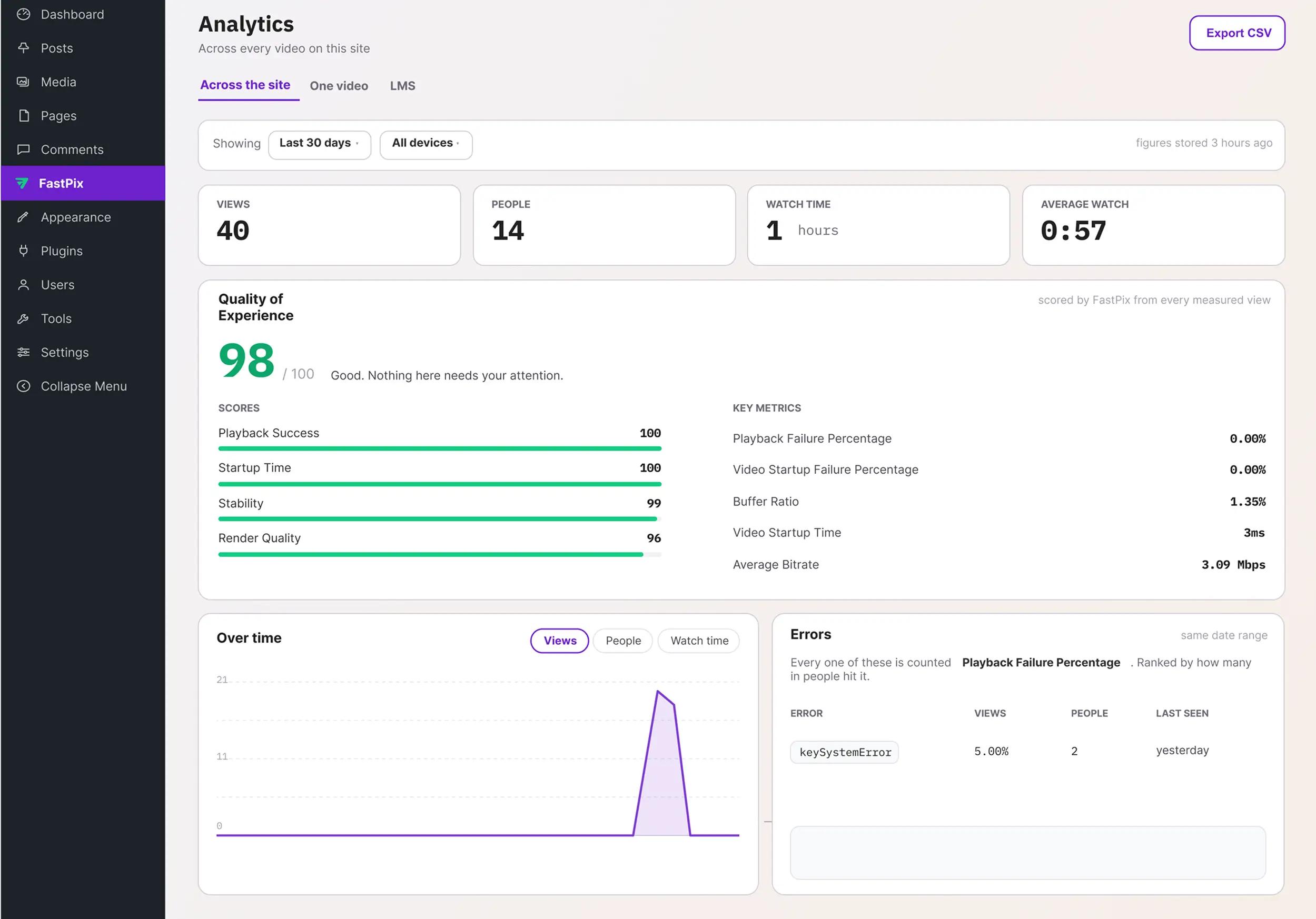
Task: Click the peak of the views chart
Action: tap(657, 692)
